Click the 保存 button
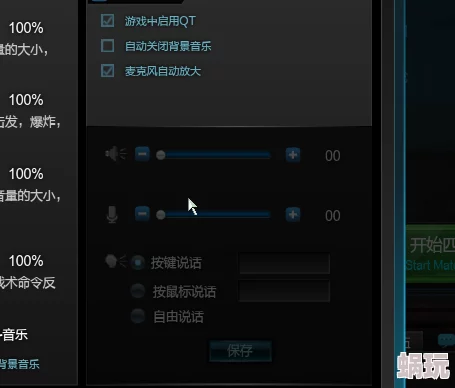The height and width of the screenshot is (388, 455). (x=240, y=351)
